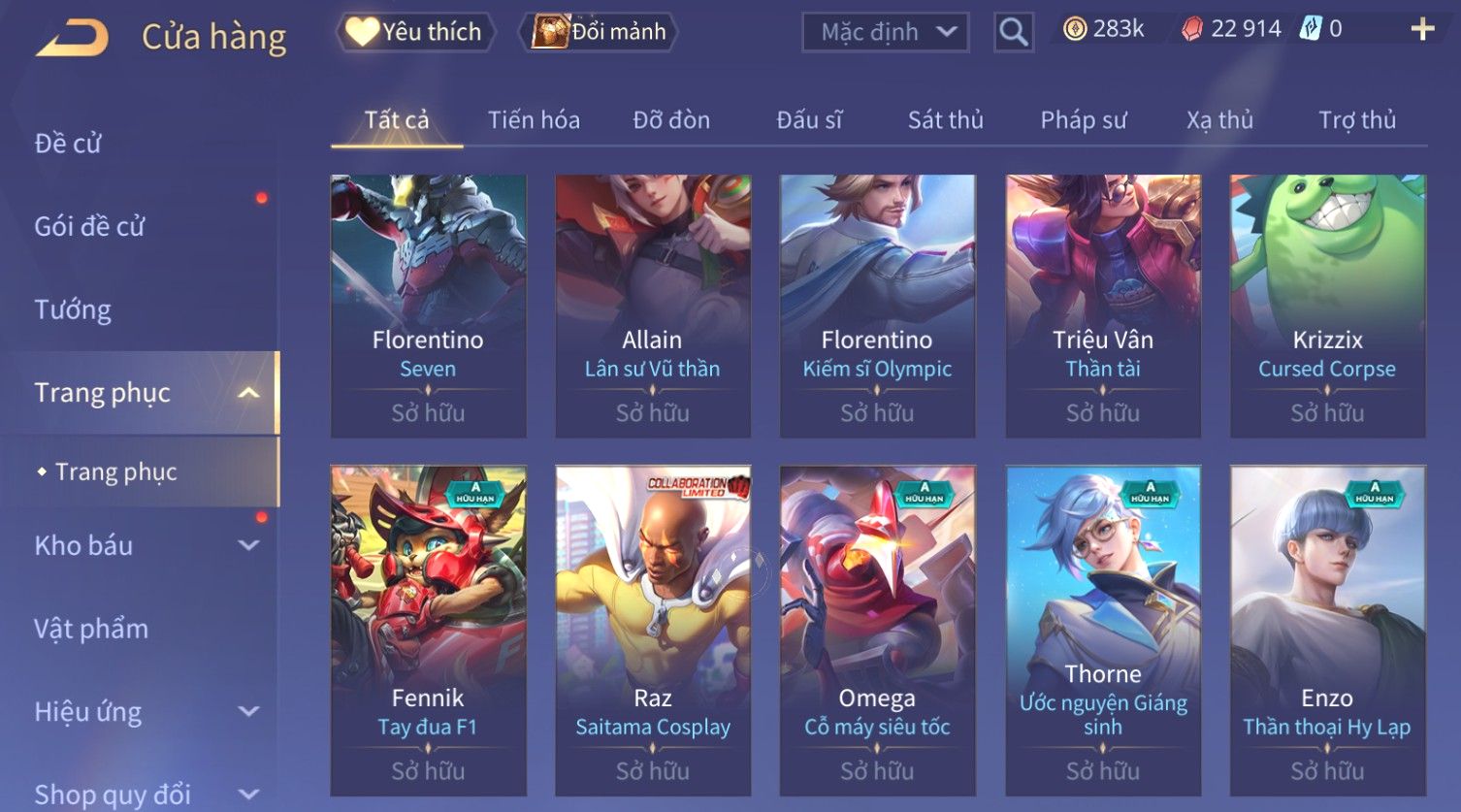Select Raz Saitama Cosplay skin card
Image resolution: width=1461 pixels, height=812 pixels.
(653, 631)
